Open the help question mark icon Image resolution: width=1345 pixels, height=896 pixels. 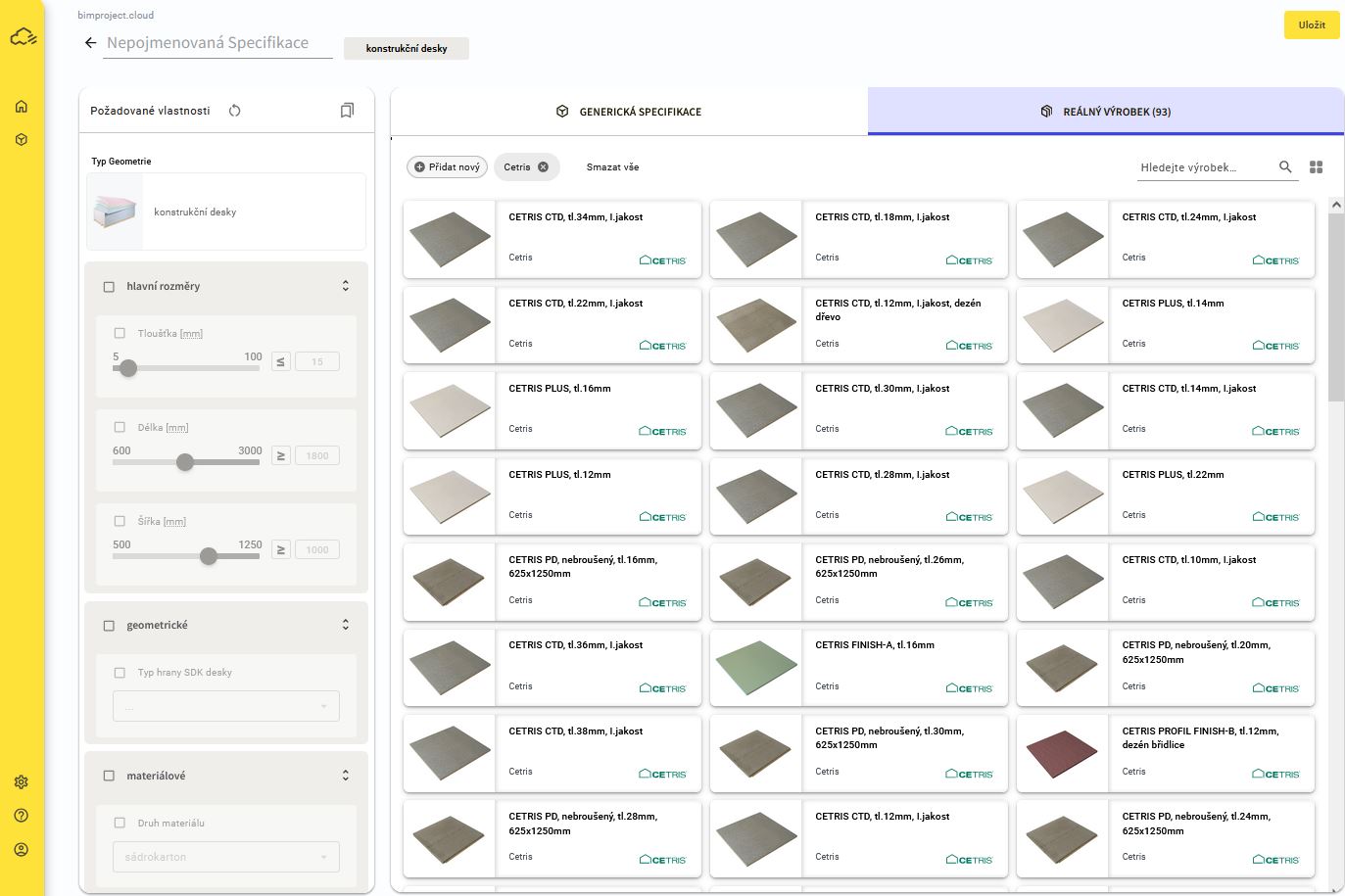[22, 816]
